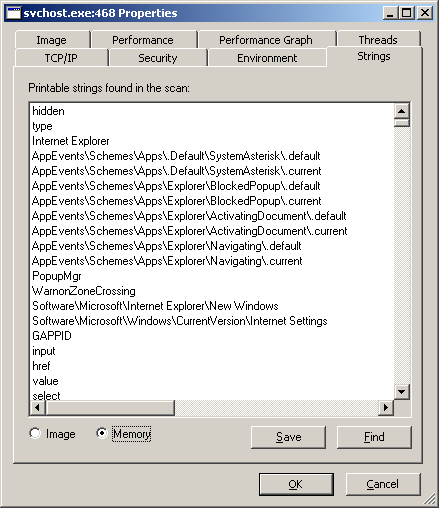The image size is (439, 508).
Task: Open the Security tab
Action: pyautogui.click(x=158, y=58)
